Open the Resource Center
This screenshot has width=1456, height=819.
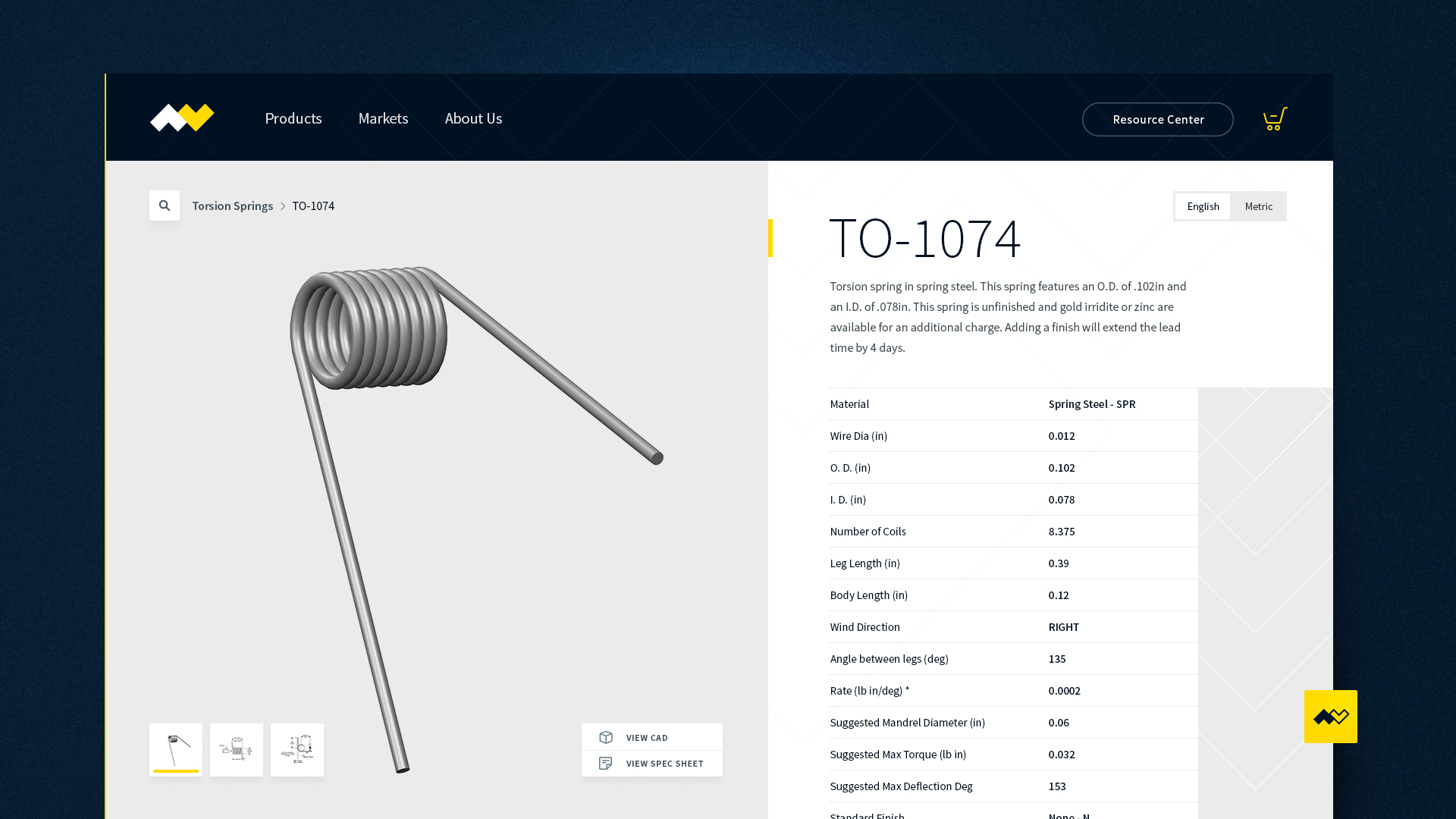1158,119
